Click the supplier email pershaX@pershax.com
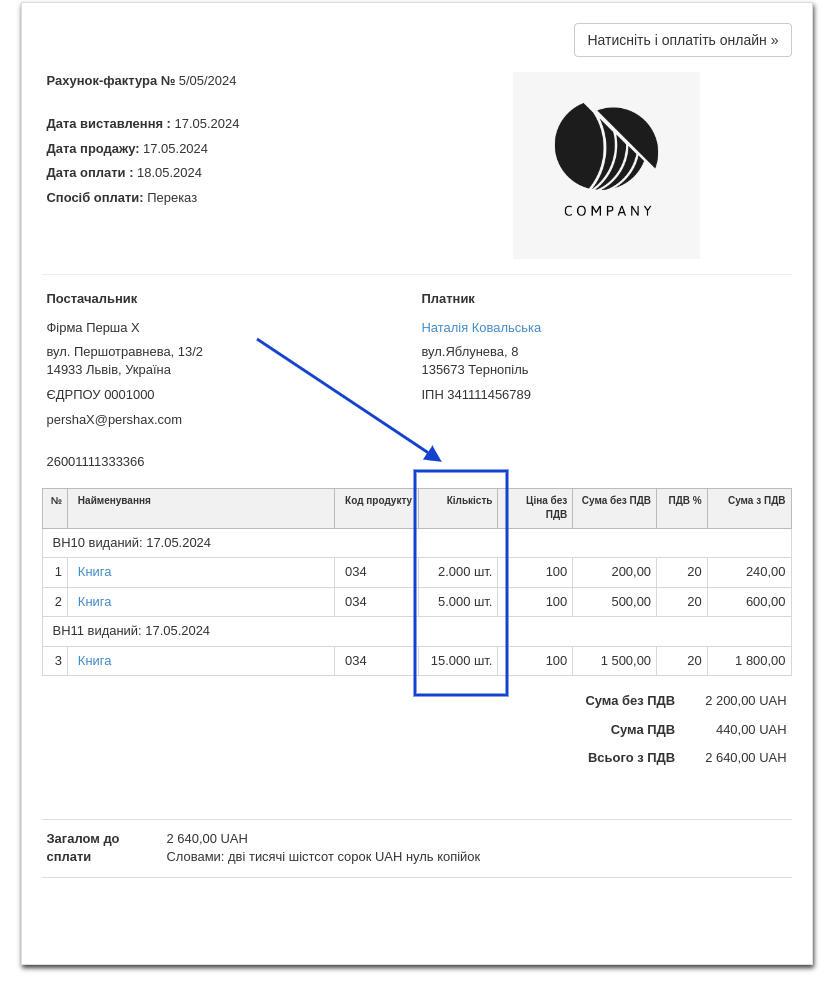Image resolution: width=838 pixels, height=985 pixels. pyautogui.click(x=114, y=420)
